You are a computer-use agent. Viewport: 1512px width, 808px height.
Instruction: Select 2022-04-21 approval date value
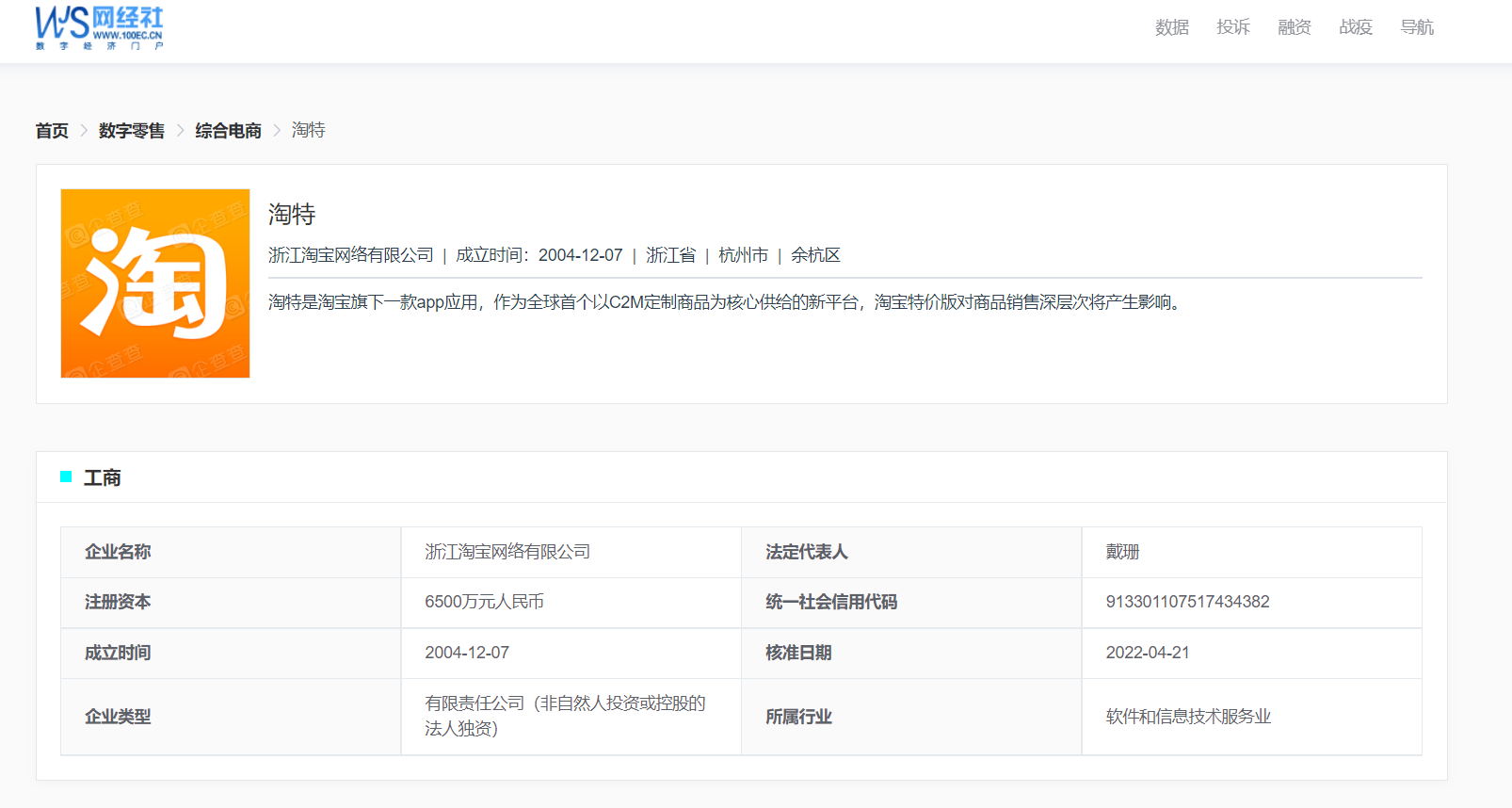pyautogui.click(x=1148, y=653)
